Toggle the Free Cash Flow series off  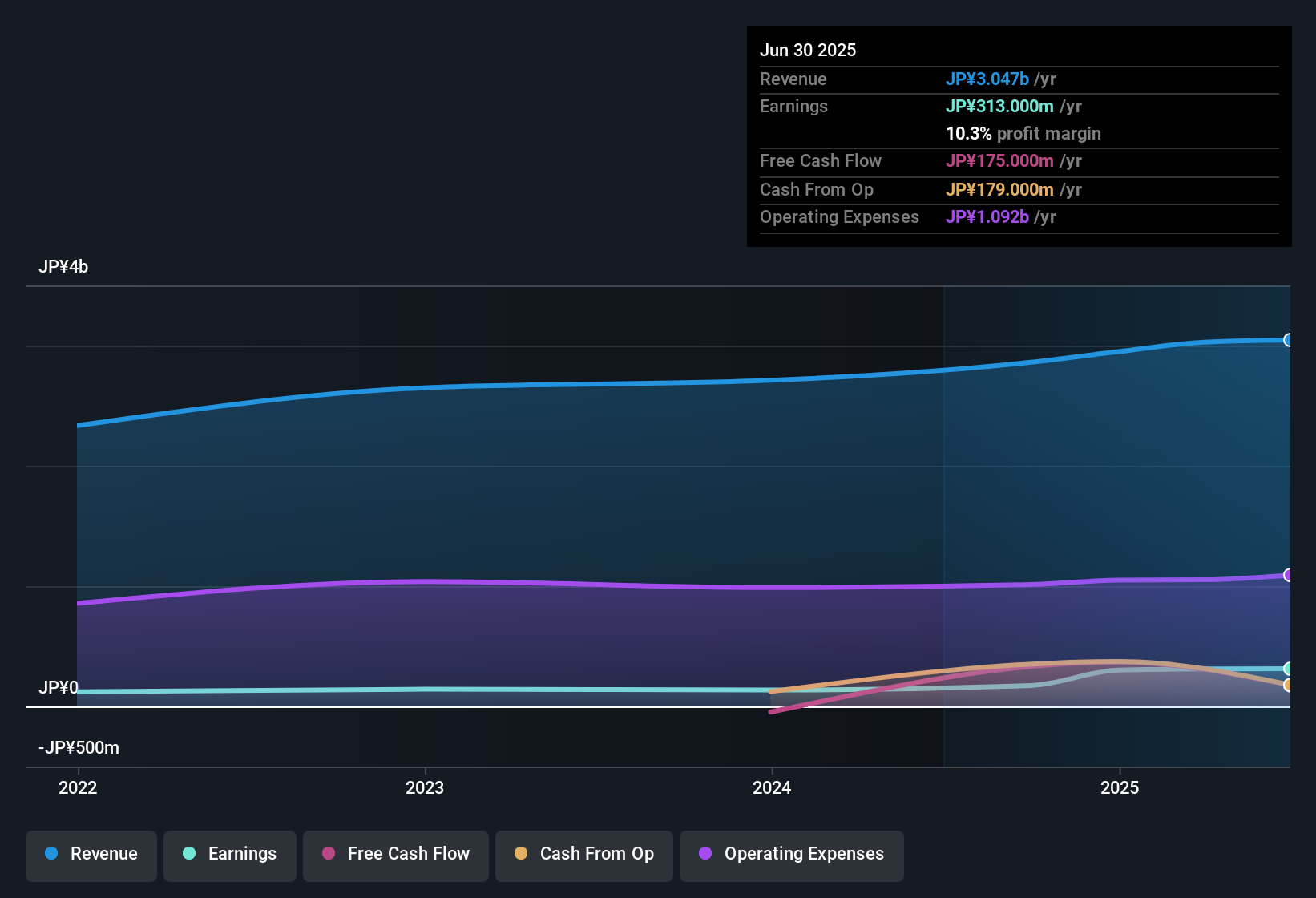395,855
